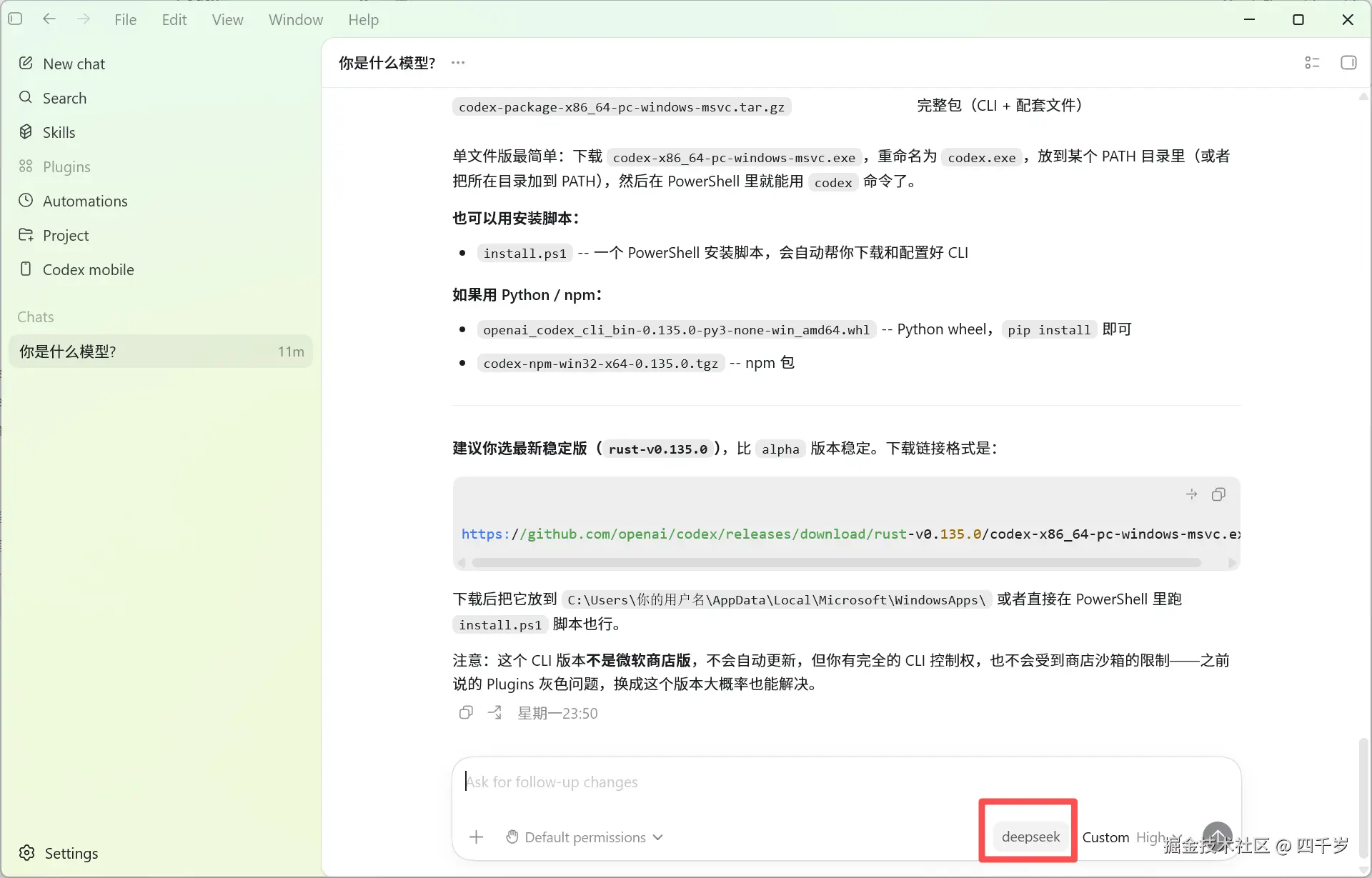This screenshot has width=1372, height=878.
Task: Click the code block horizontal scrollbar
Action: pyautogui.click(x=836, y=563)
